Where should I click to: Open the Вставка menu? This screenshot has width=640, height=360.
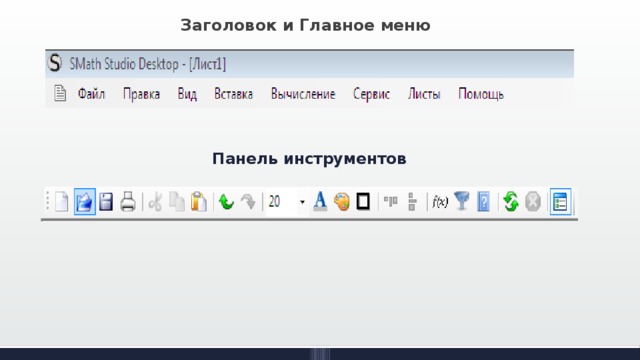[233, 94]
